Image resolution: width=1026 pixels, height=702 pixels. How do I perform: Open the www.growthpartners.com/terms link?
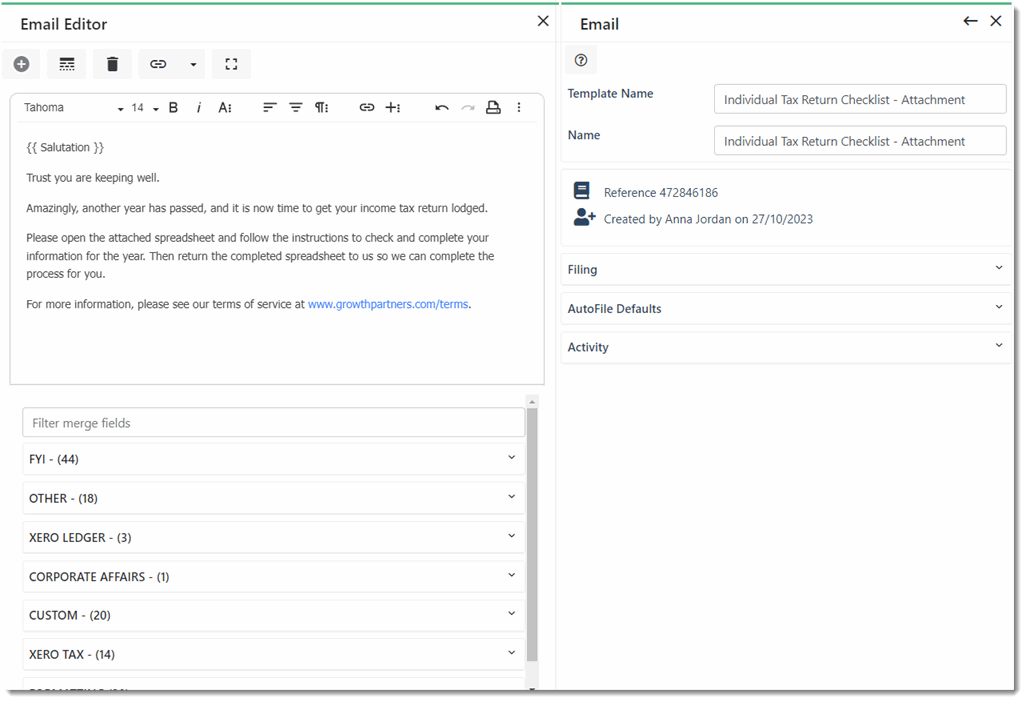point(388,304)
